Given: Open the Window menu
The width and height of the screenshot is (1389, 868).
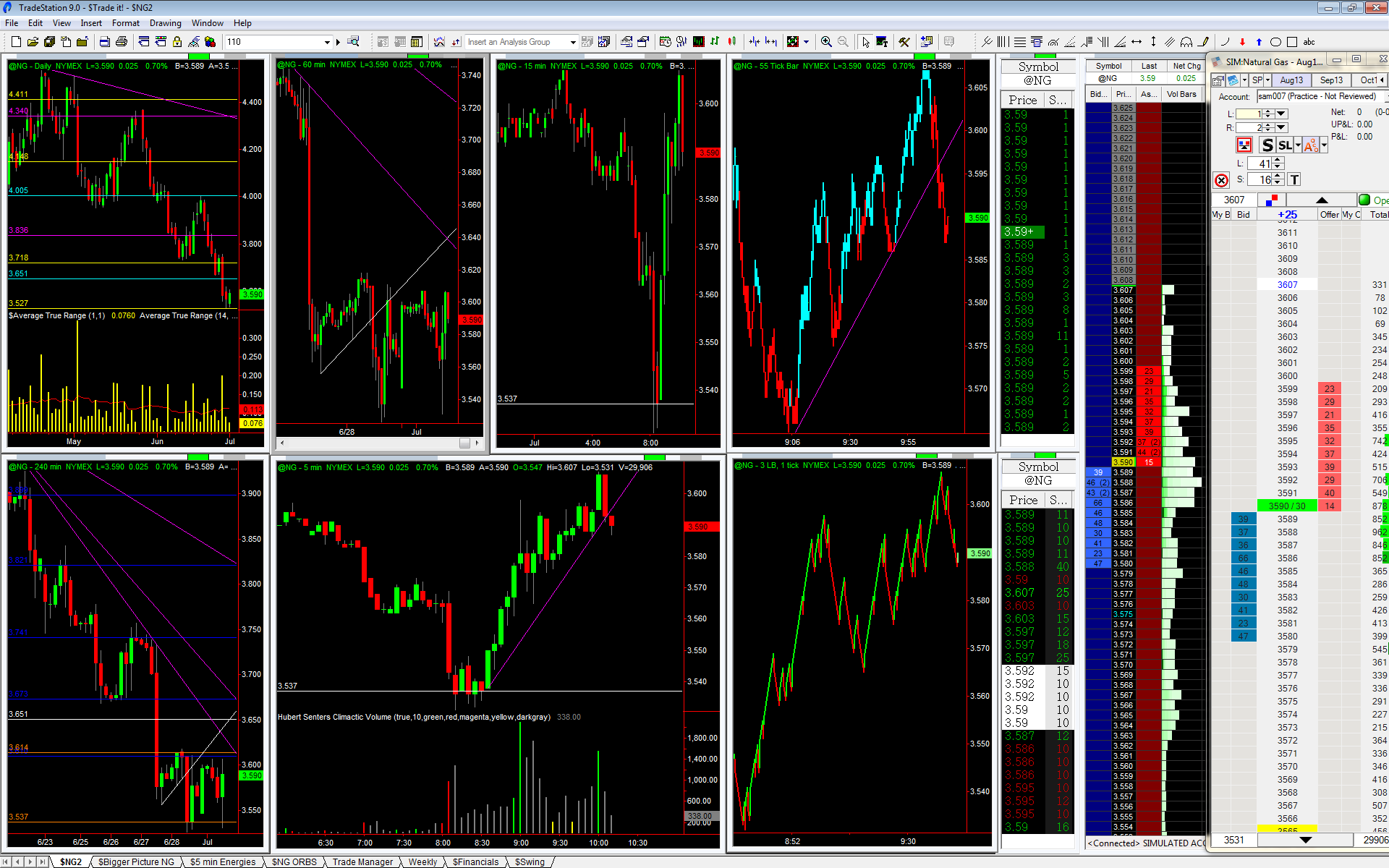Looking at the screenshot, I should [x=208, y=23].
